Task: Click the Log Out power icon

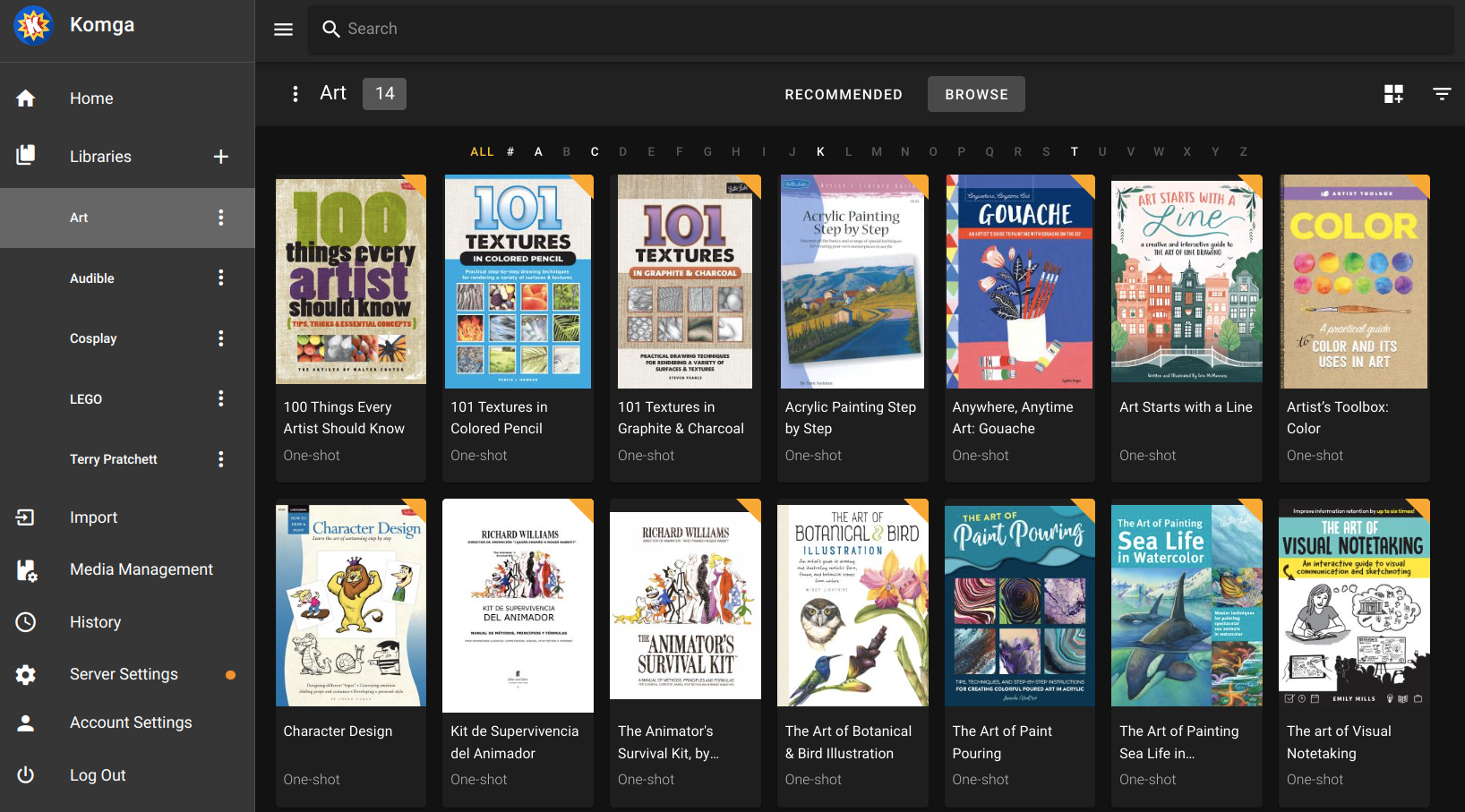Action: 26,775
